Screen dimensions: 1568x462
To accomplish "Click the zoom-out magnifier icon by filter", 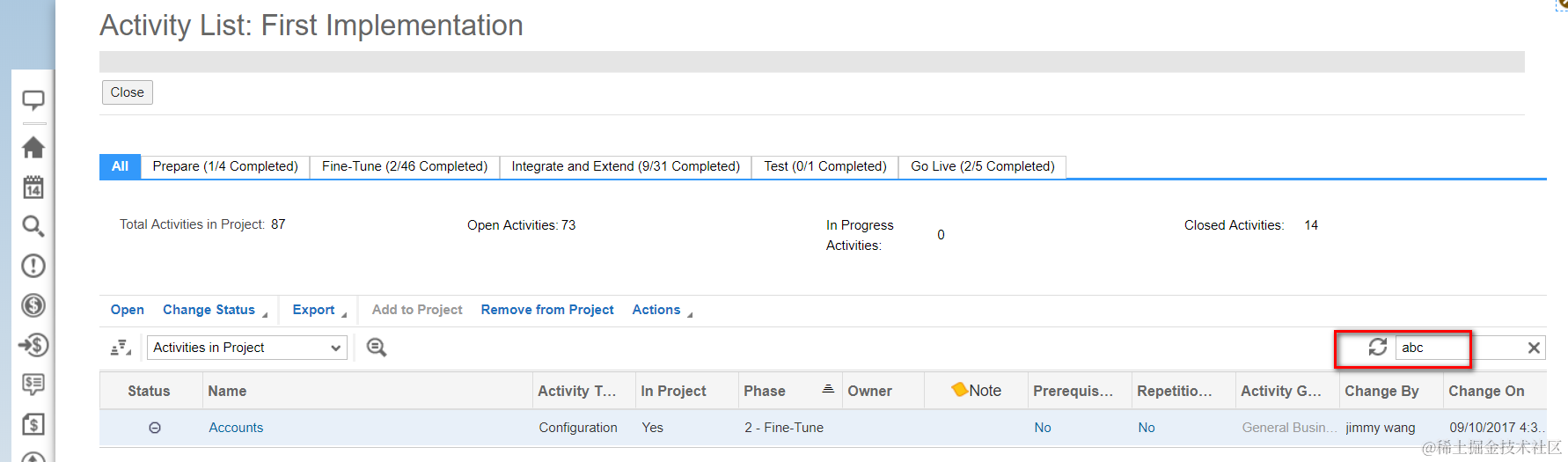I will pyautogui.click(x=377, y=348).
